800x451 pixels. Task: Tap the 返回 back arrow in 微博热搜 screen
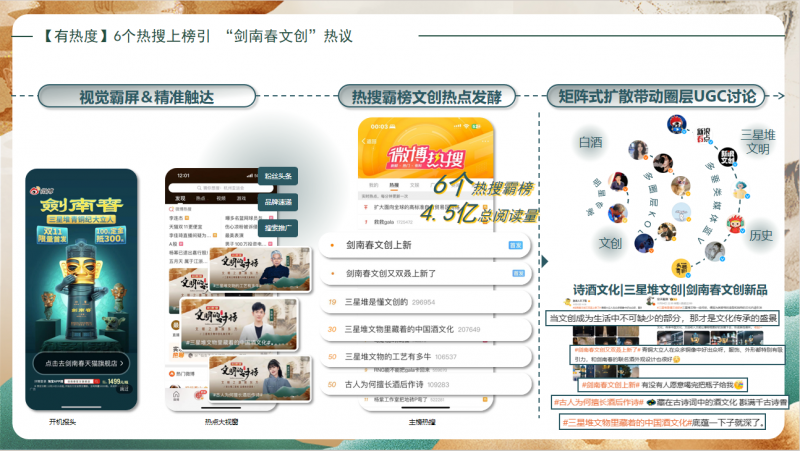click(369, 141)
